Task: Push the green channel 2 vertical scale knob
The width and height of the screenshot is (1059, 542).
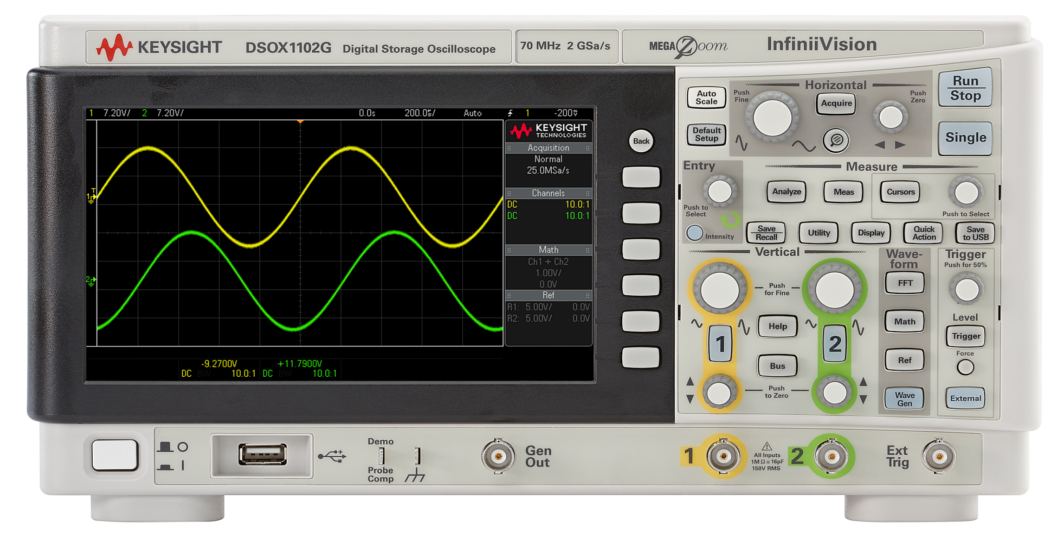Action: tap(835, 289)
